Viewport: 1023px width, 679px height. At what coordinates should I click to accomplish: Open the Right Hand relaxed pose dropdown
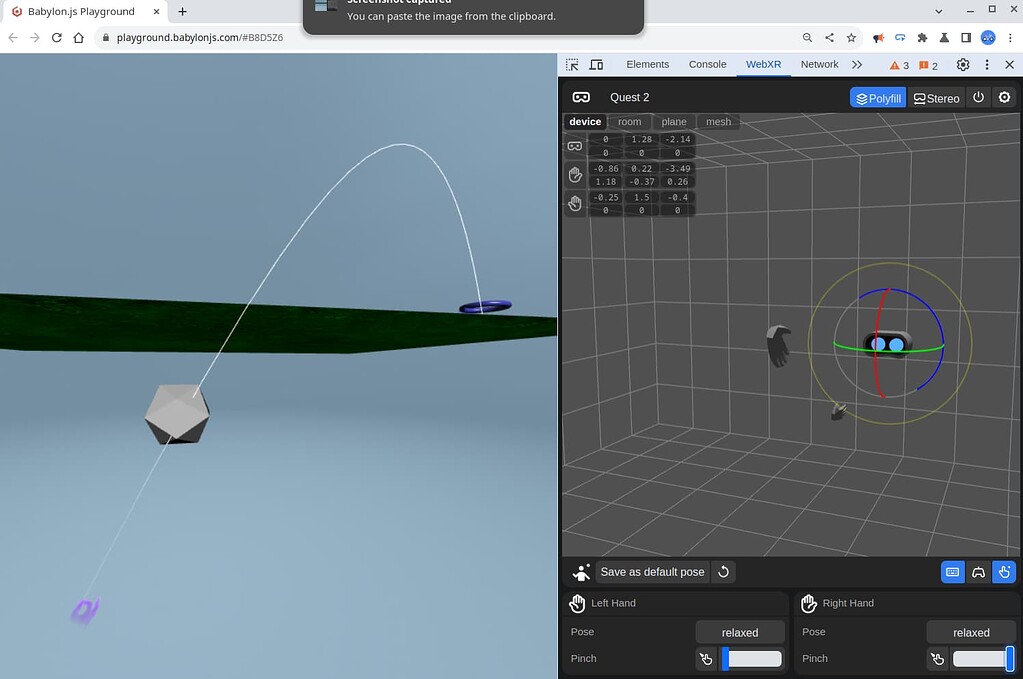pos(971,632)
